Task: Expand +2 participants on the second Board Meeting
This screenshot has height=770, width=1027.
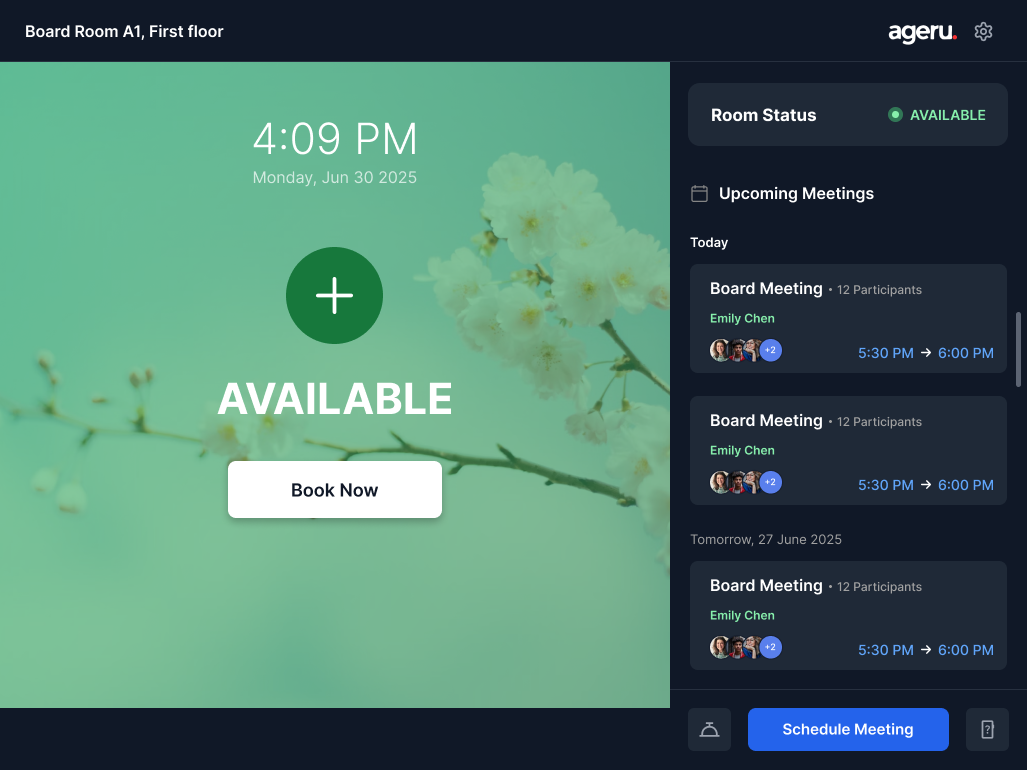Action: pyautogui.click(x=770, y=482)
